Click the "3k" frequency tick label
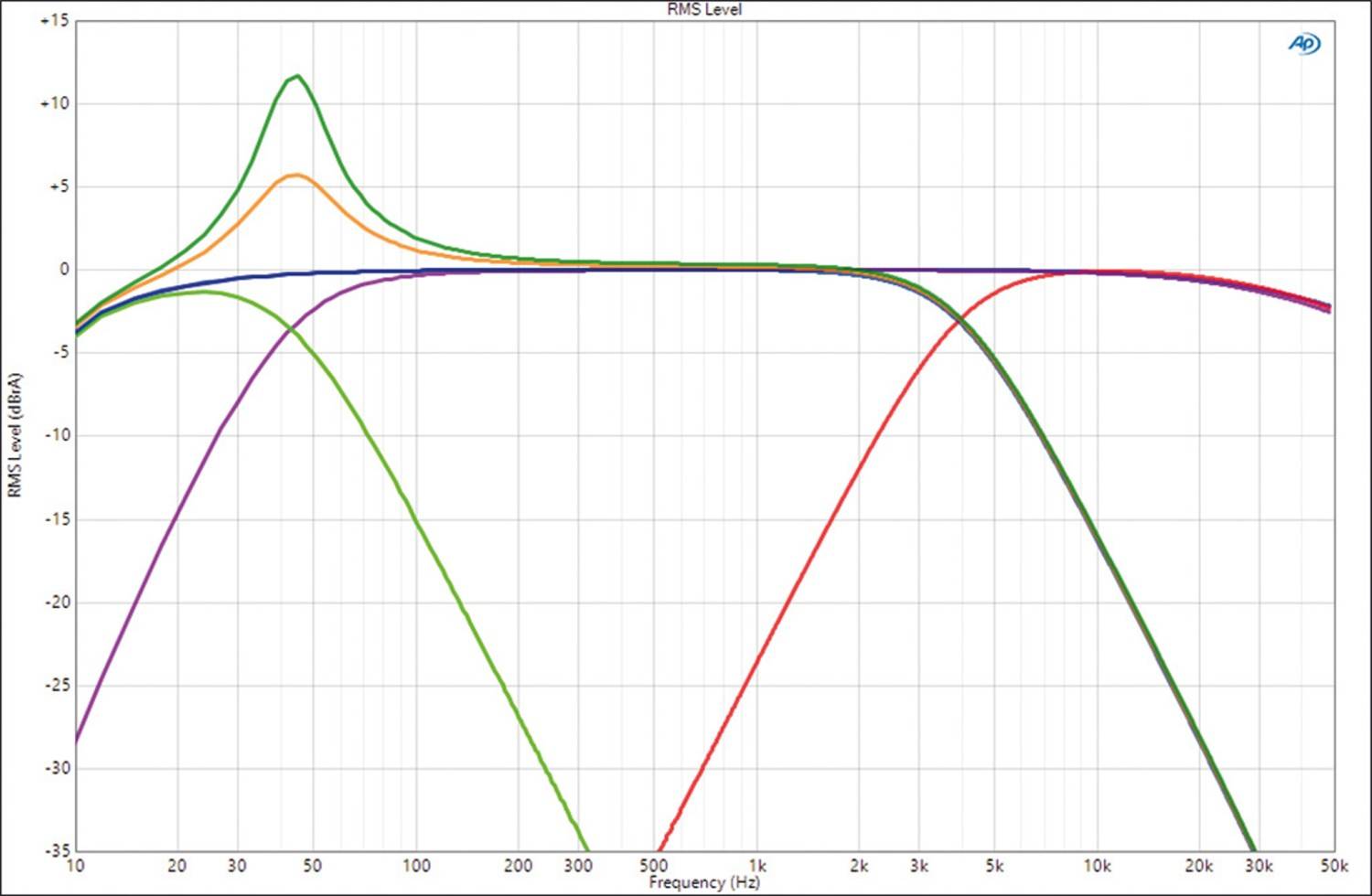The width and height of the screenshot is (1372, 896). tap(919, 866)
